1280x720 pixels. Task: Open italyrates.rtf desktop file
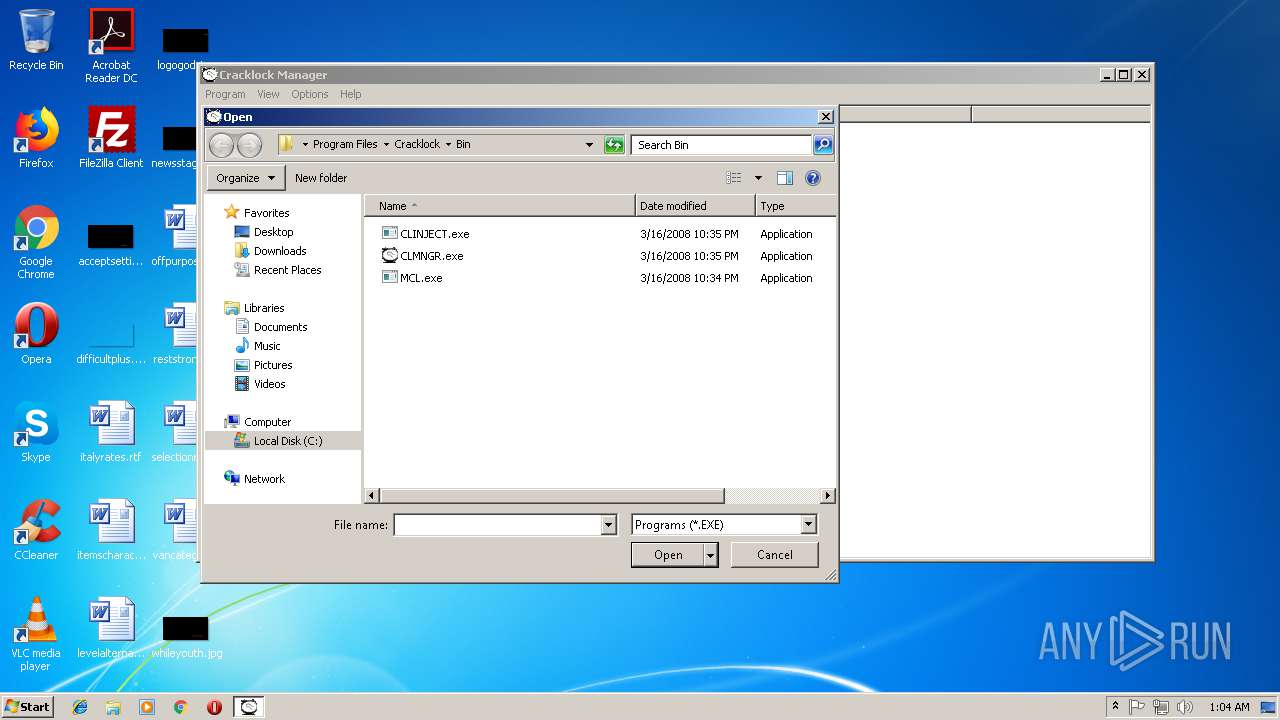(x=111, y=432)
